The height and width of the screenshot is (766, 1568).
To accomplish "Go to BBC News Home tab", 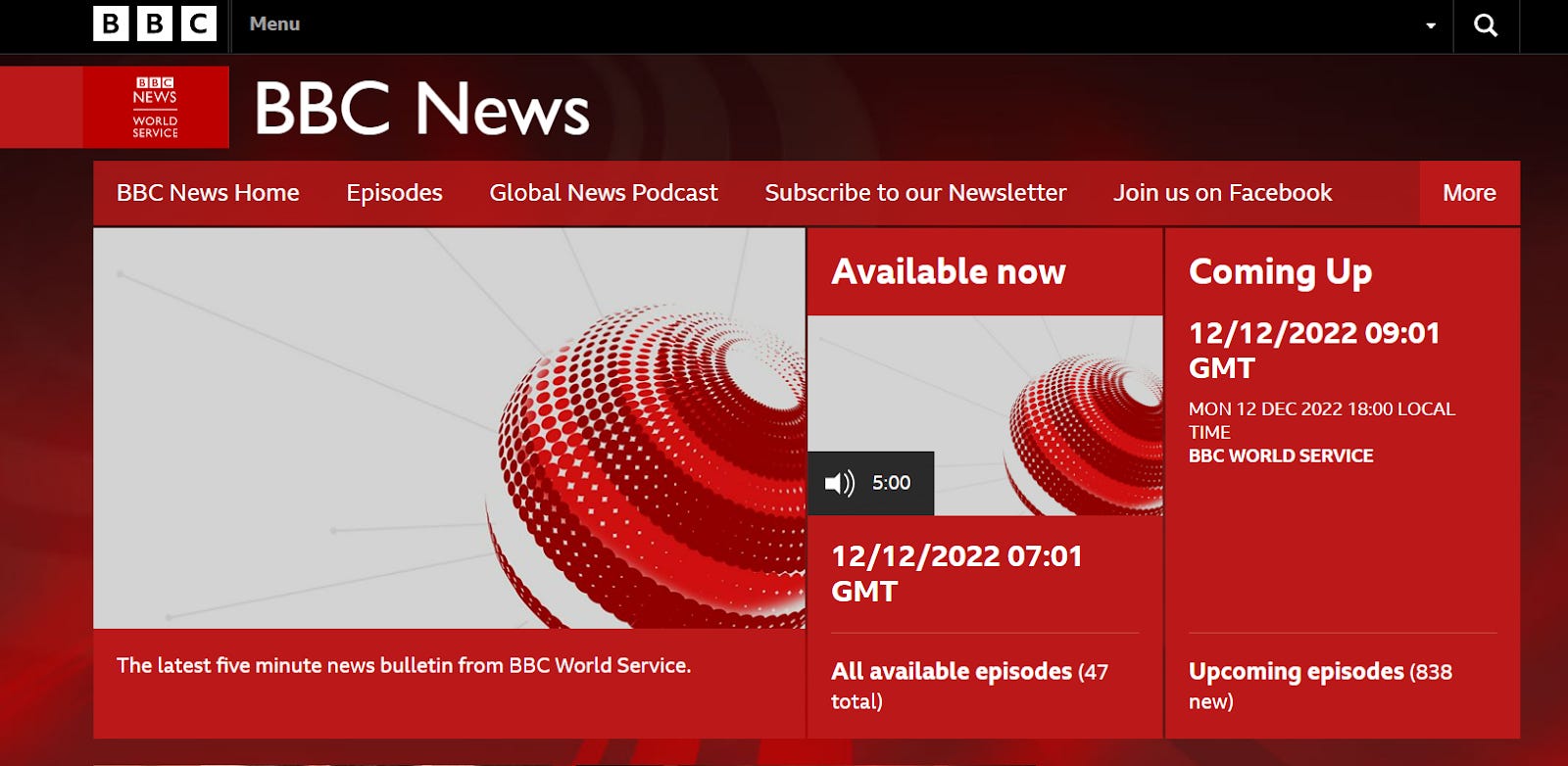I will tap(208, 193).
